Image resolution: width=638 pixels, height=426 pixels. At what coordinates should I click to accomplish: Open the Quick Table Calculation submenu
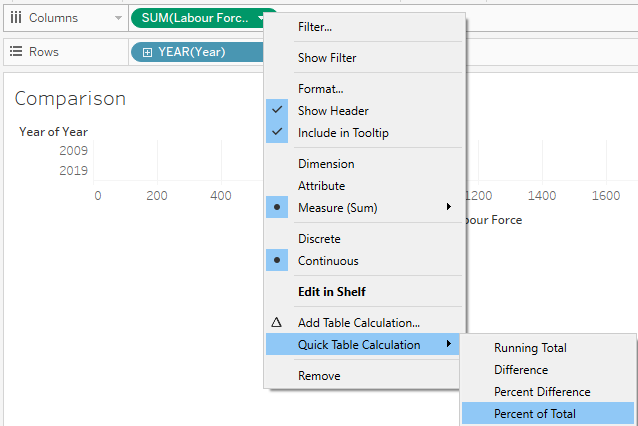(359, 345)
